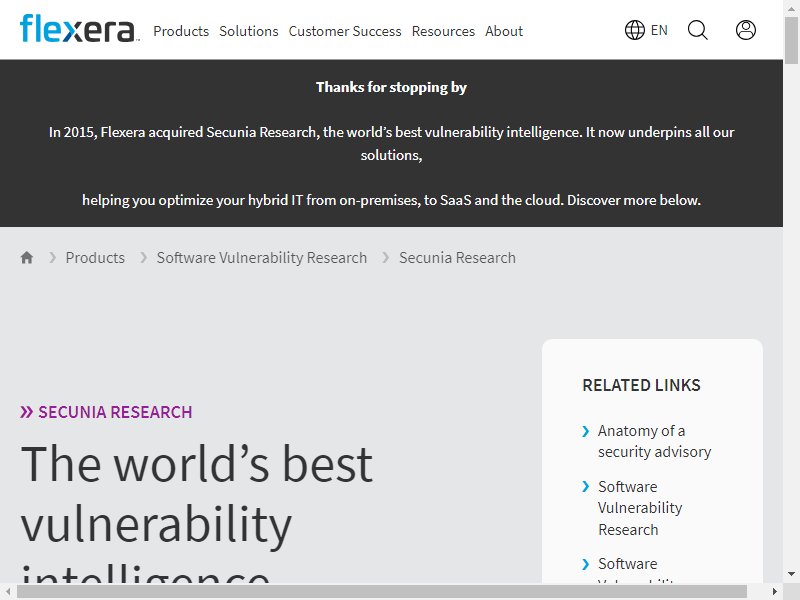Open Software Vulnerability Research related link
800x600 pixels.
coord(640,508)
